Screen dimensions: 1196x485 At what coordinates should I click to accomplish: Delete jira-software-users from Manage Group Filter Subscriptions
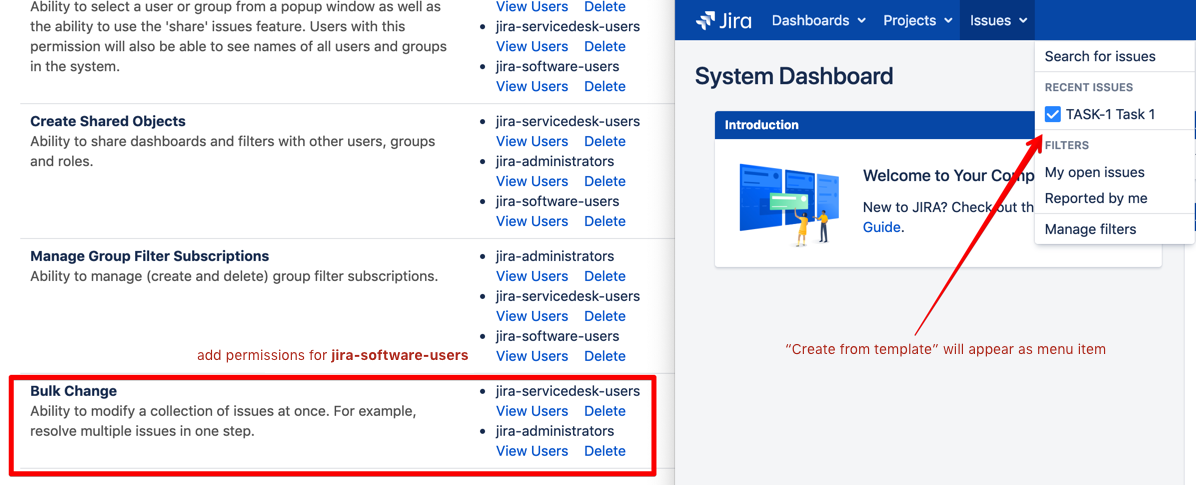tap(605, 356)
